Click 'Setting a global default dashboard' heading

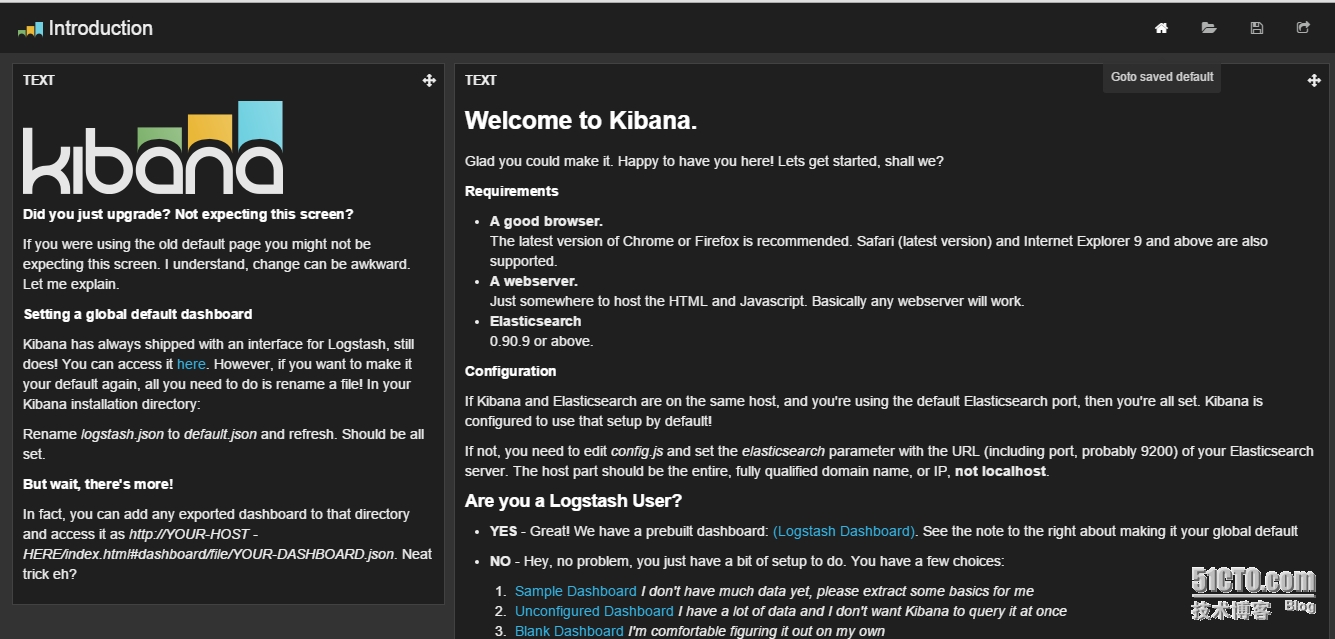tap(138, 314)
